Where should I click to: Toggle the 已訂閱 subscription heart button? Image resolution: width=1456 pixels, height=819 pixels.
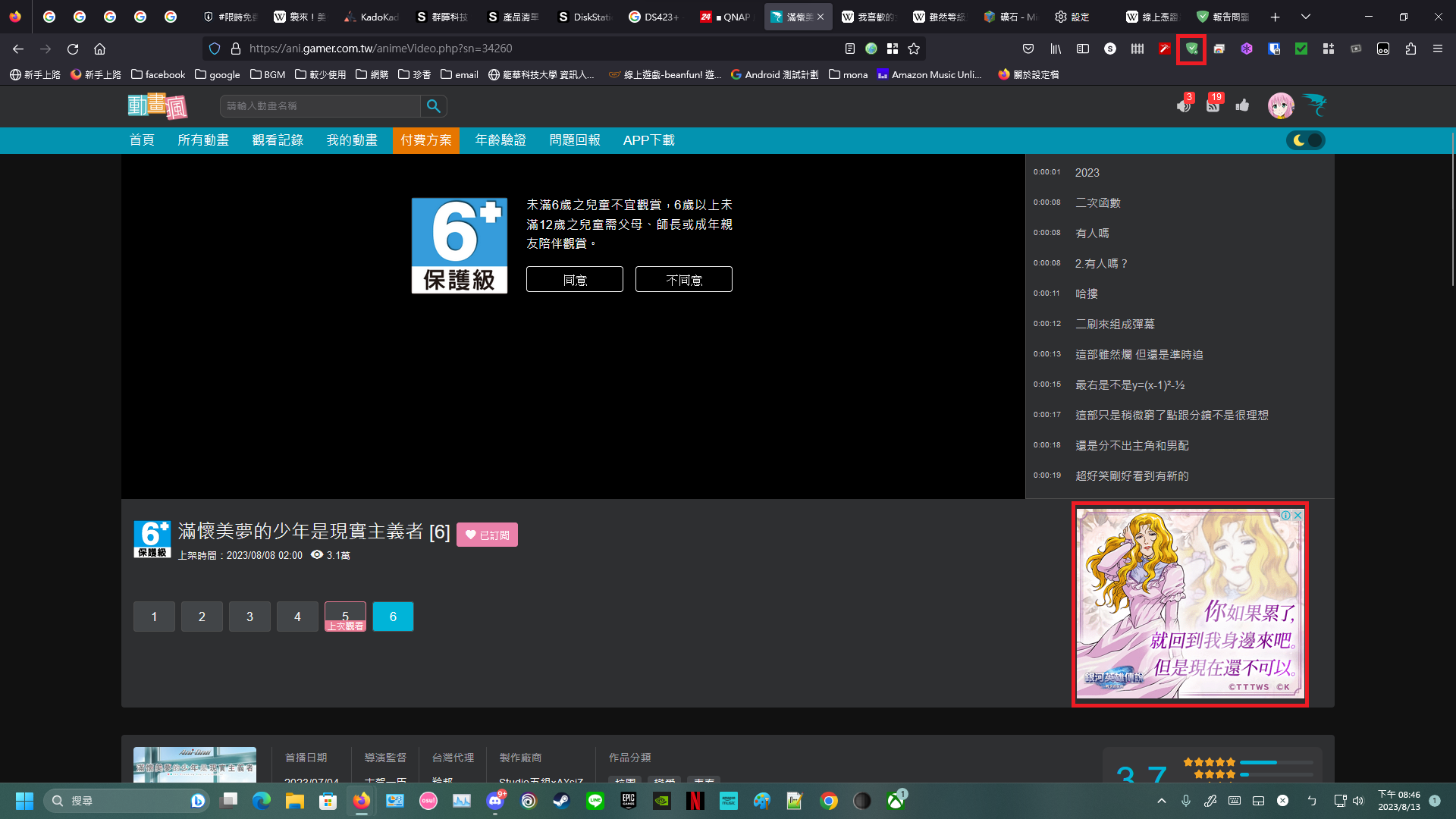(x=487, y=535)
